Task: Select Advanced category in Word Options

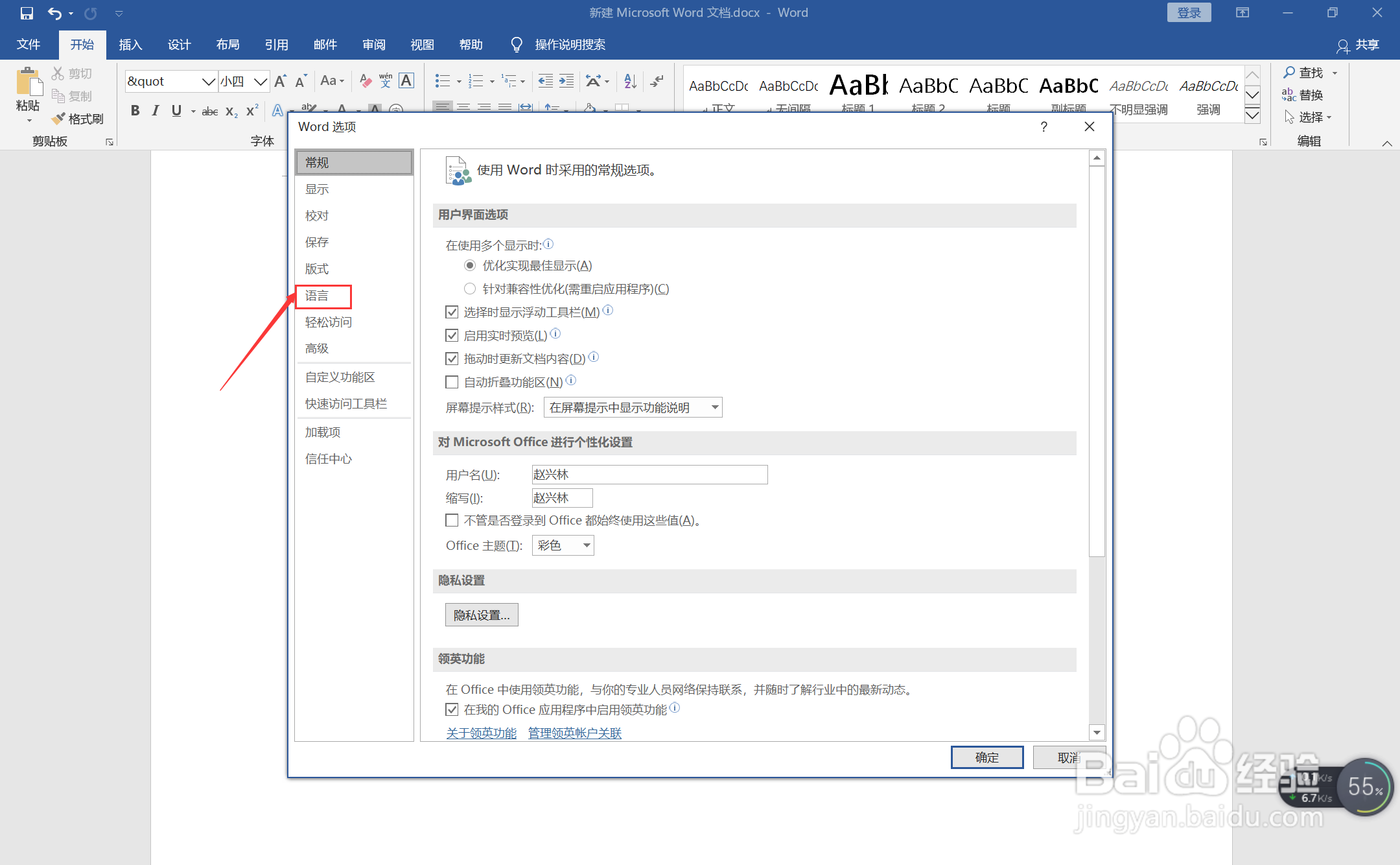Action: tap(354, 349)
